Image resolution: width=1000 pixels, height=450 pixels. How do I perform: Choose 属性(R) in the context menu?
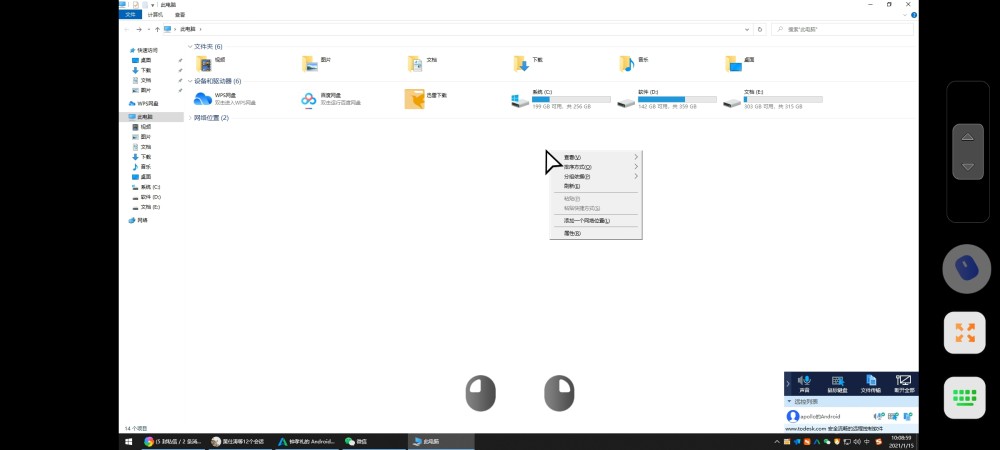point(596,233)
